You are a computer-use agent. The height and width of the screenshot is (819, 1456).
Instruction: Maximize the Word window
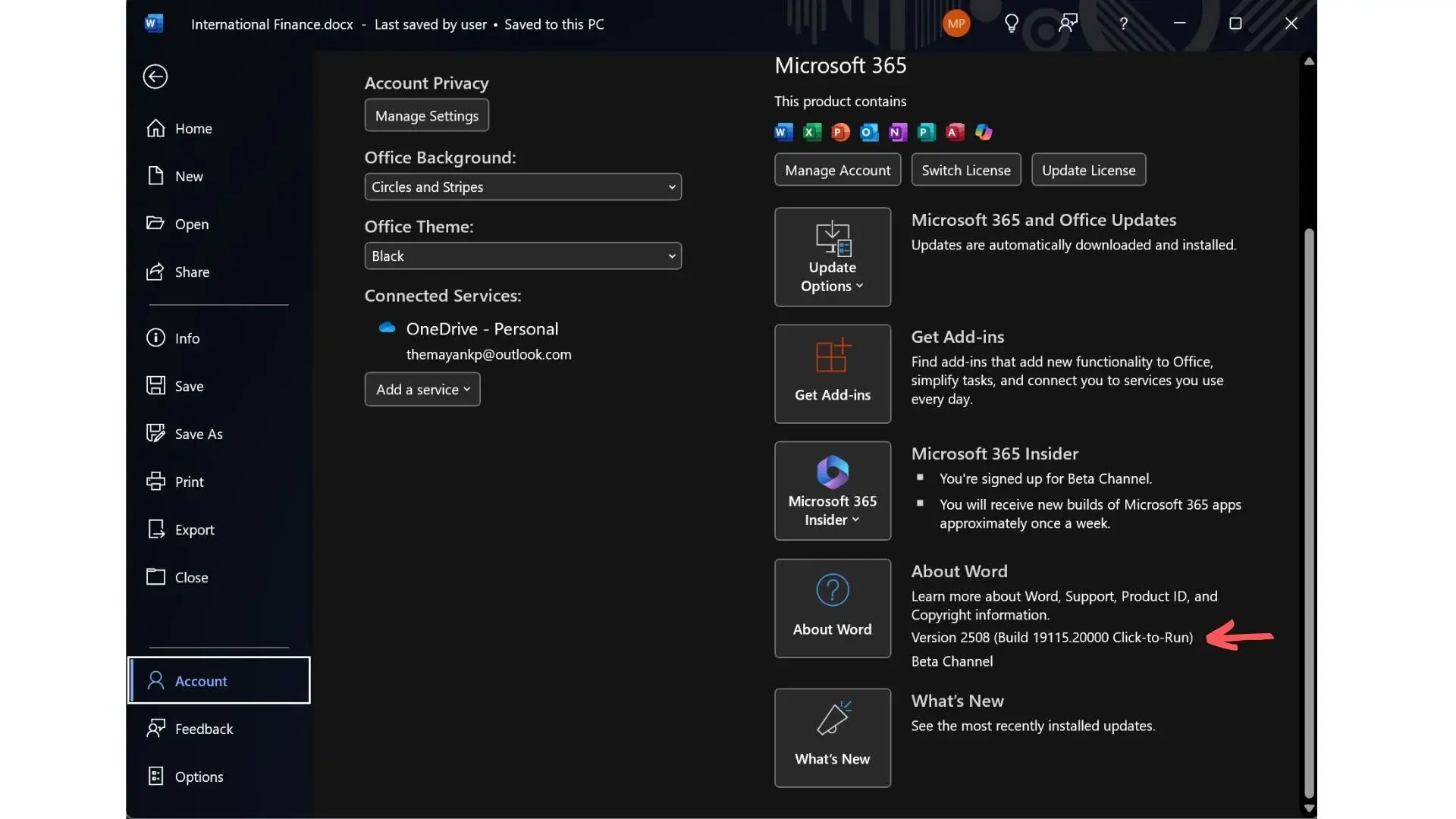tap(1235, 24)
